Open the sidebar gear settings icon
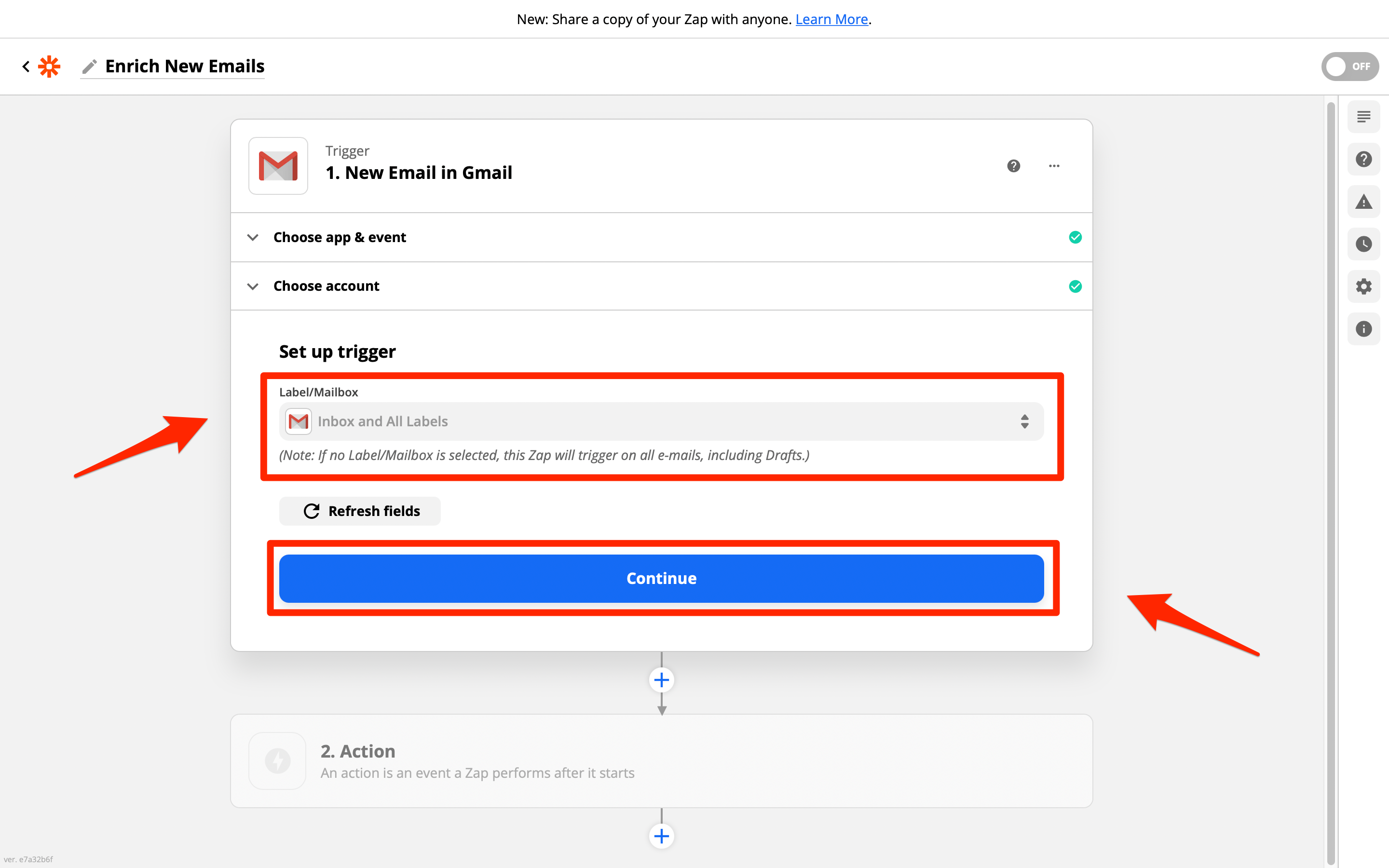 [x=1363, y=286]
